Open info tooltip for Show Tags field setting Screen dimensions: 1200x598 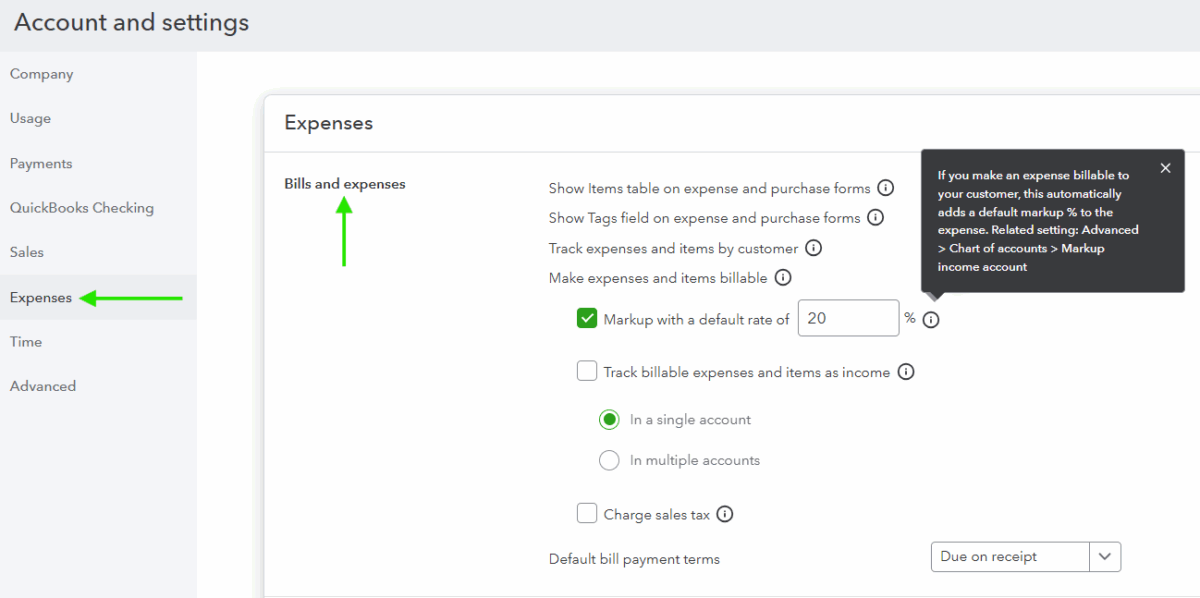pyautogui.click(x=877, y=217)
